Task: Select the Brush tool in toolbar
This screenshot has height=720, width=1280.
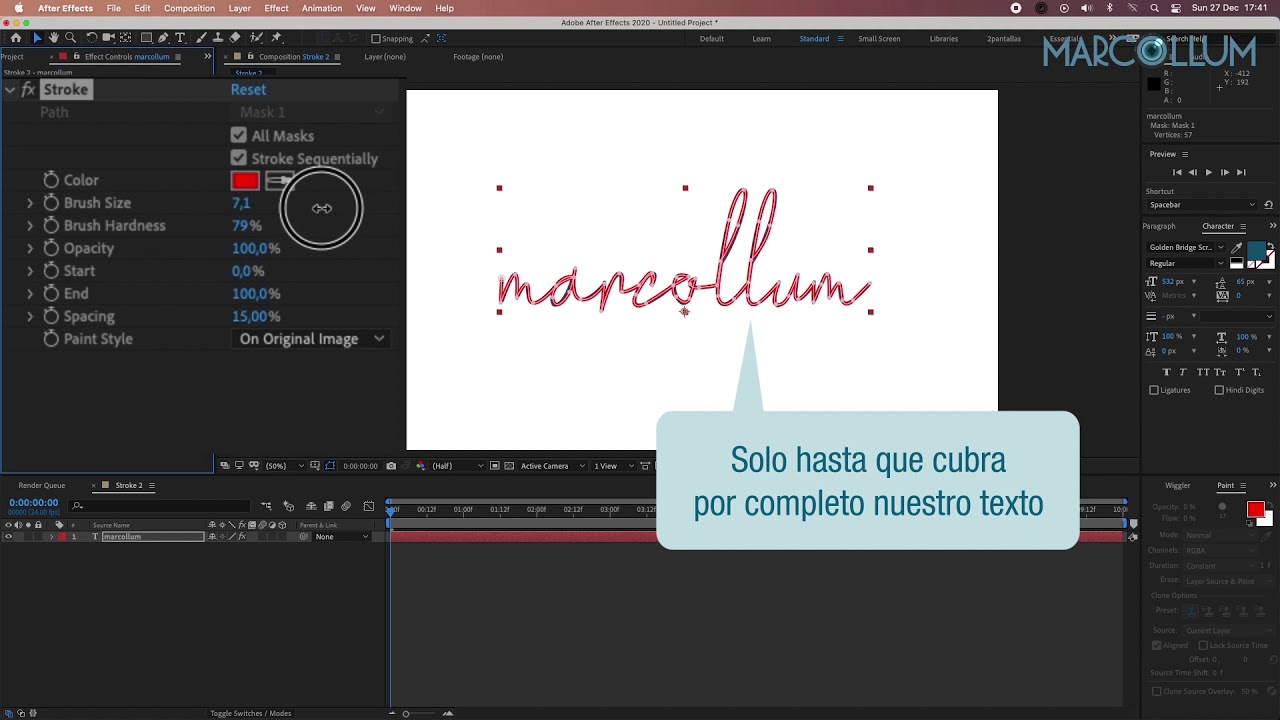Action: pyautogui.click(x=201, y=38)
